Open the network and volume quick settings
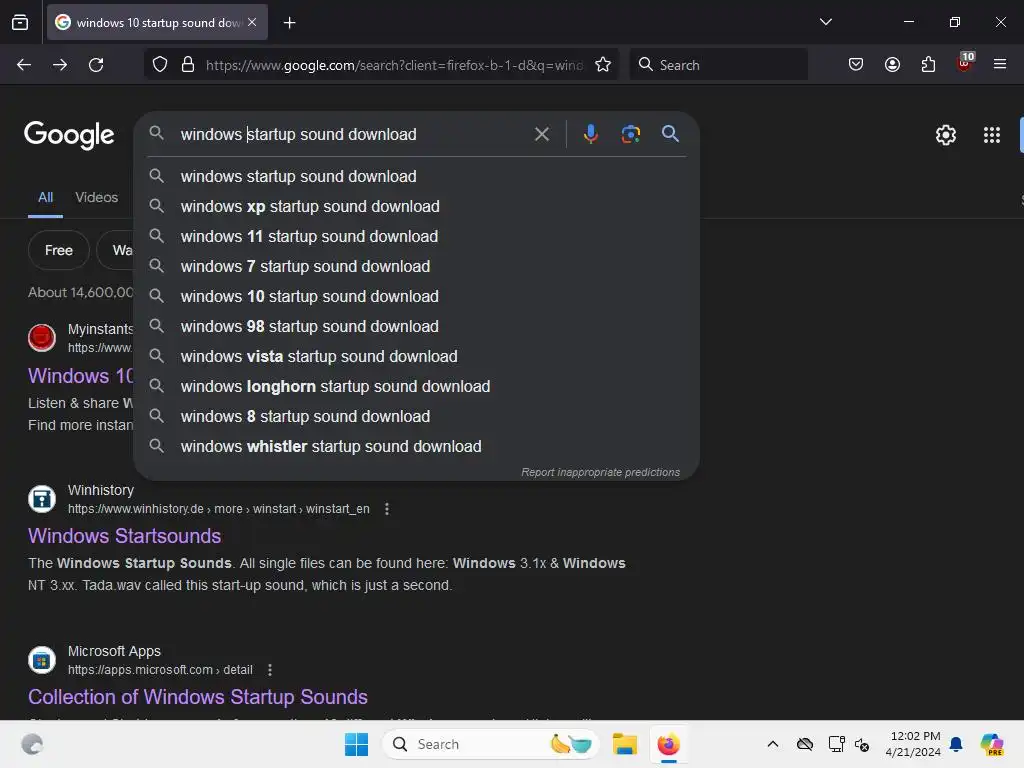Viewport: 1024px width, 768px height. (849, 744)
